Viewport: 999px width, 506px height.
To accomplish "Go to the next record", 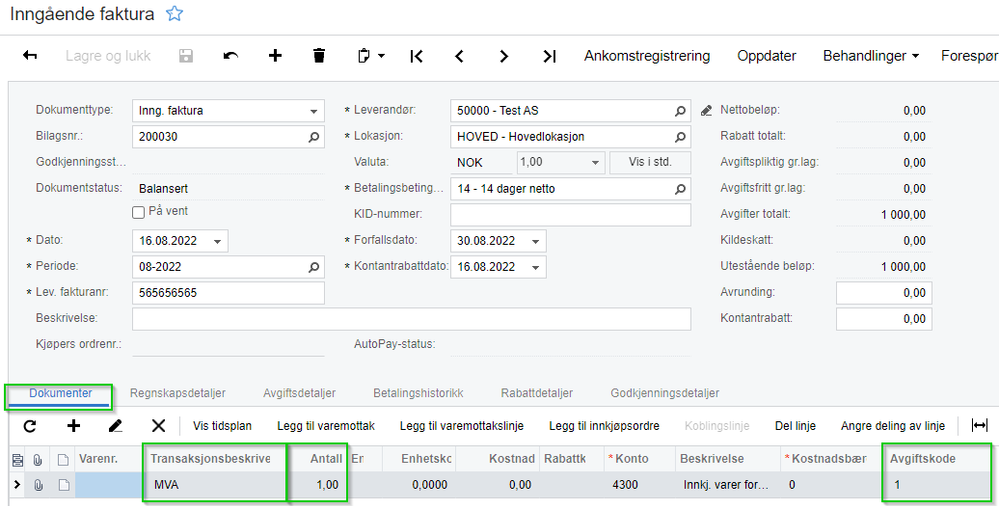I will pos(504,56).
